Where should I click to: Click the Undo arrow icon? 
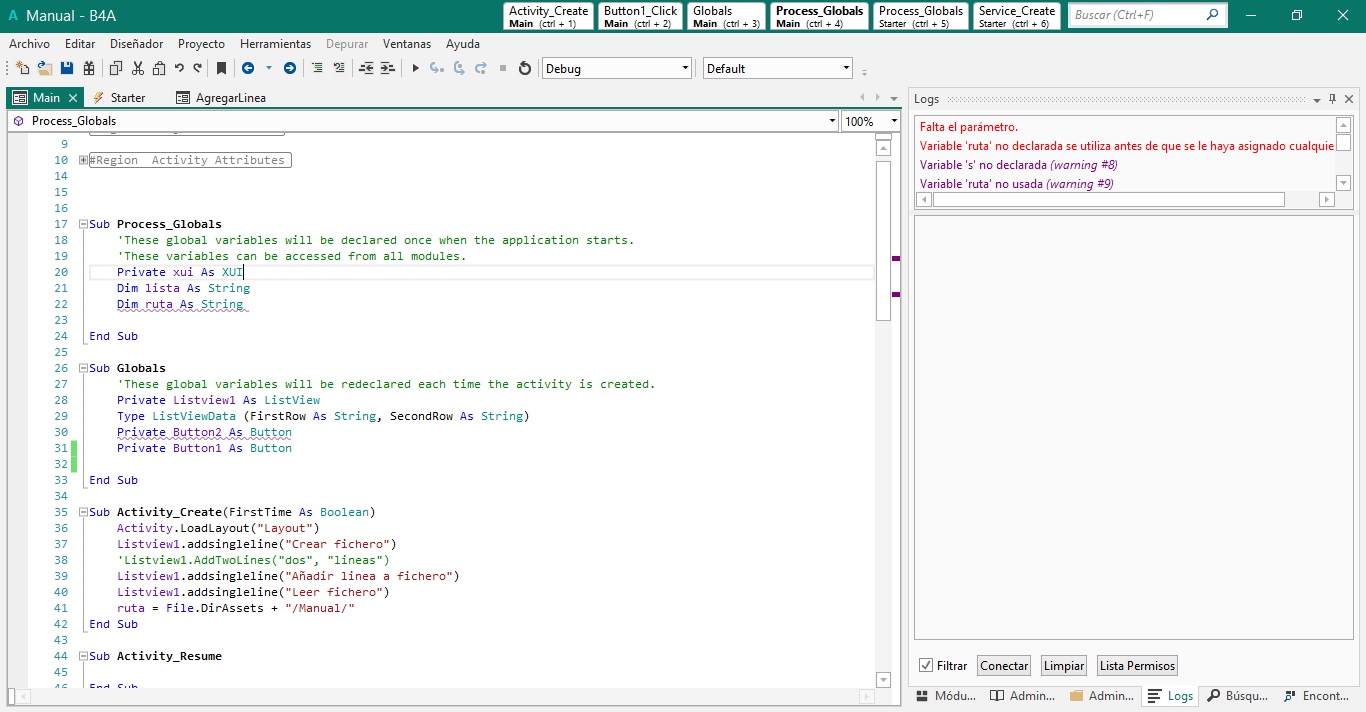[179, 69]
